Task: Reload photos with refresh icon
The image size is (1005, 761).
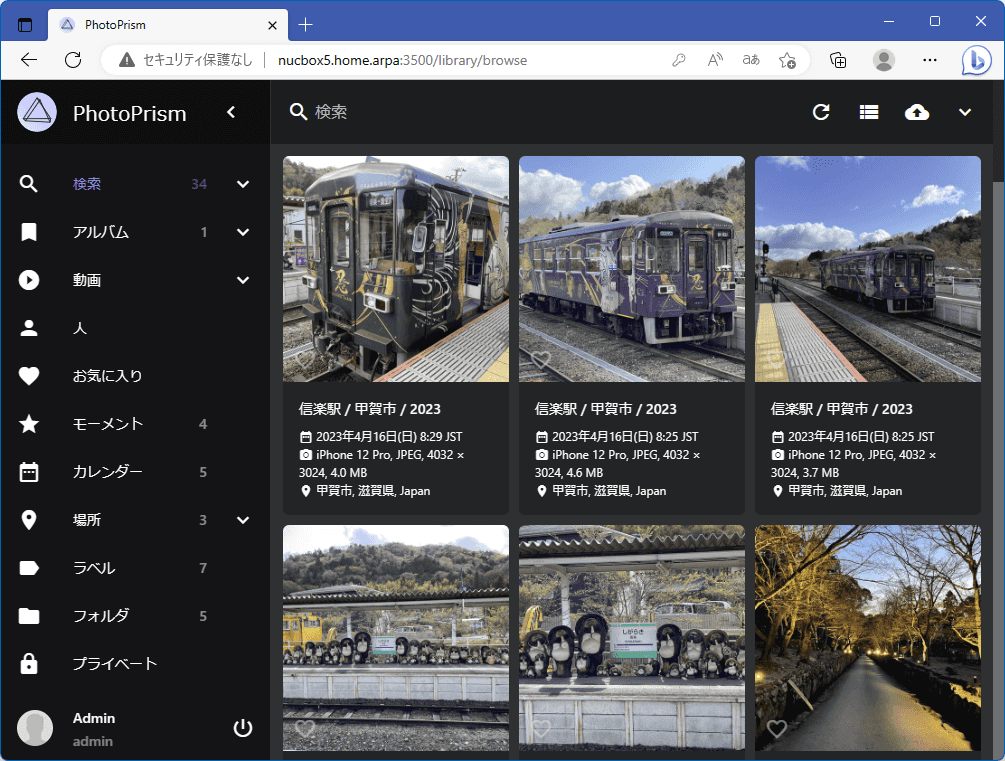Action: pos(821,112)
